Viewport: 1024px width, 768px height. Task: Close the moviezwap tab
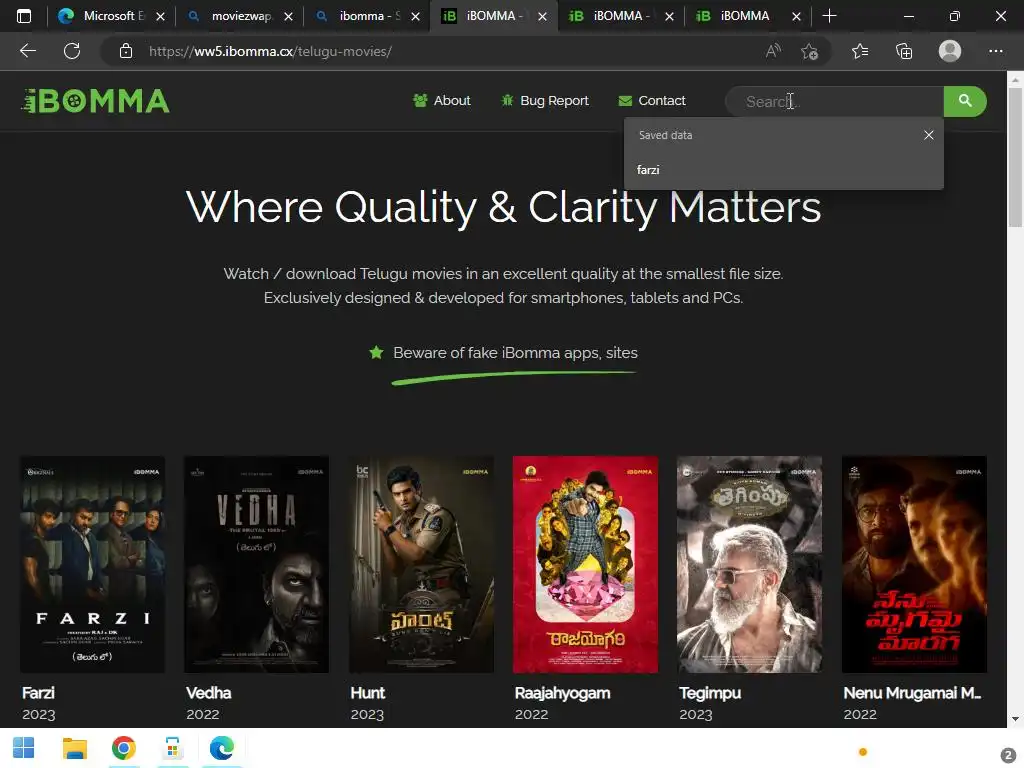tap(288, 16)
